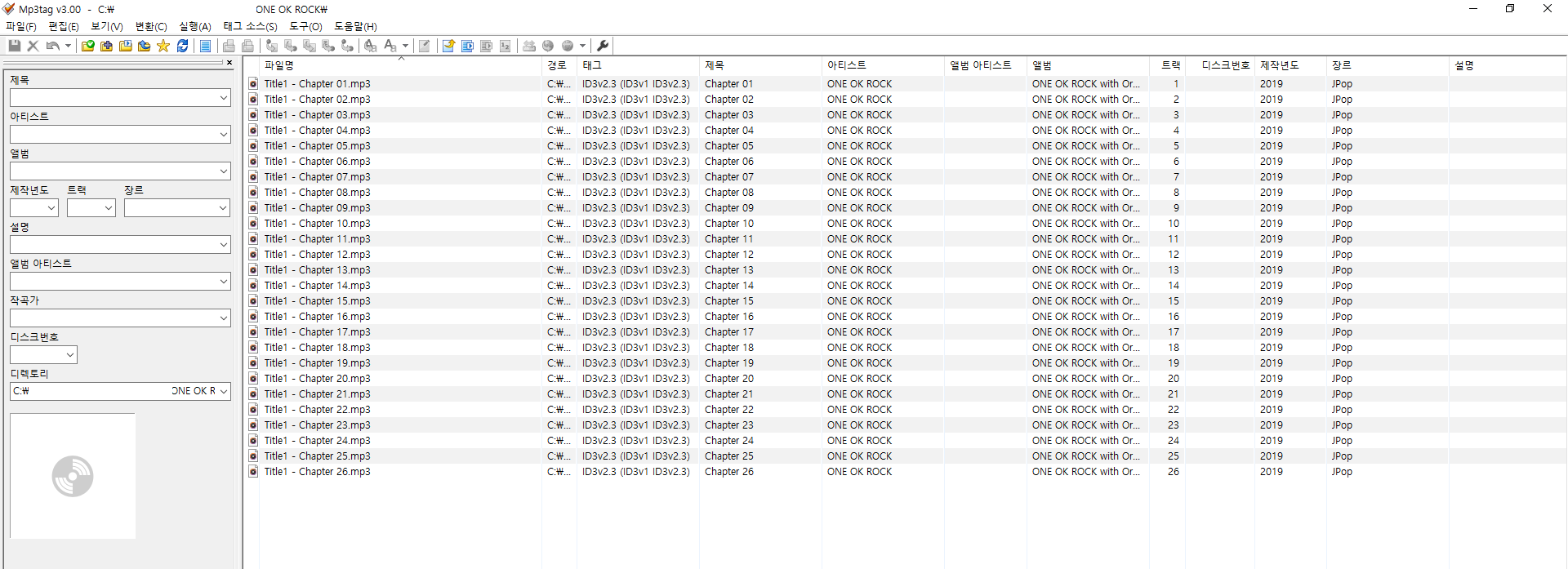
Task: Open the Actions icon in toolbar
Action: tap(370, 46)
